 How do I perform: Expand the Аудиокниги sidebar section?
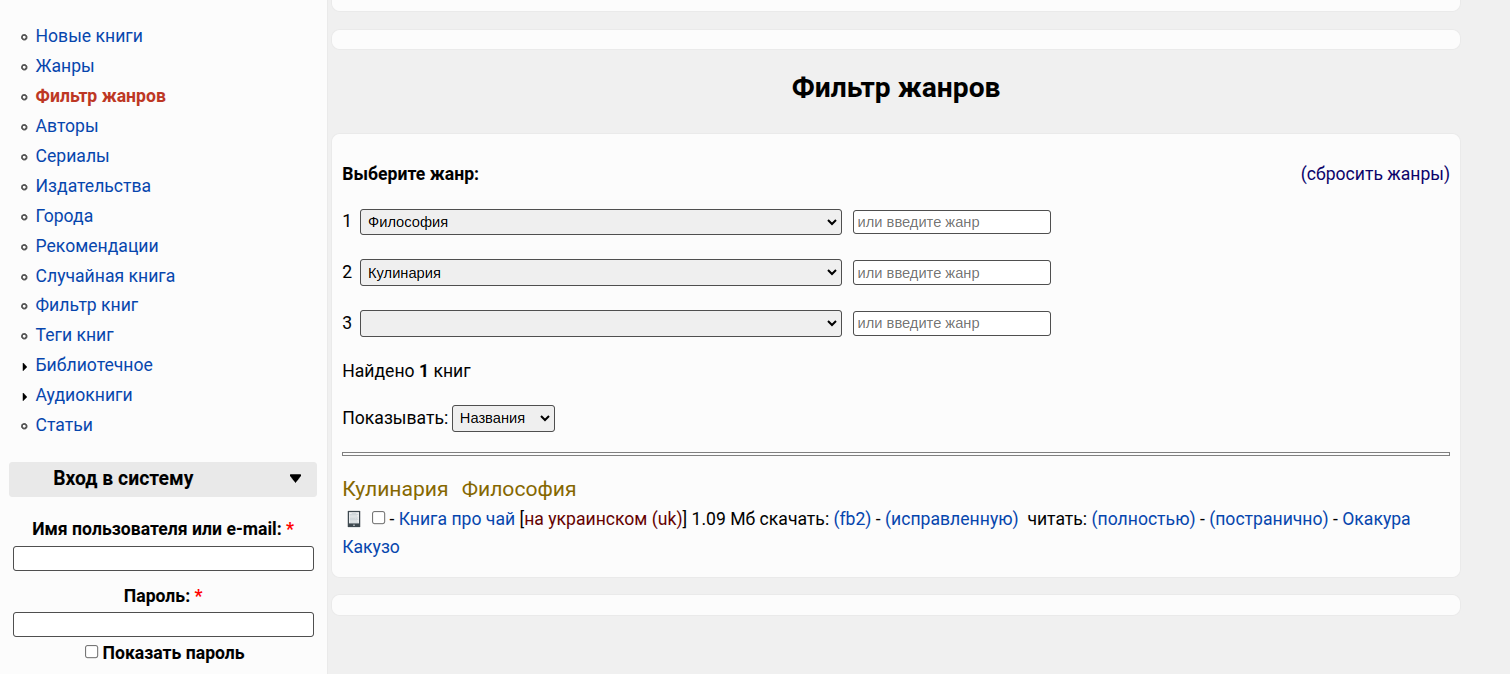click(84, 395)
